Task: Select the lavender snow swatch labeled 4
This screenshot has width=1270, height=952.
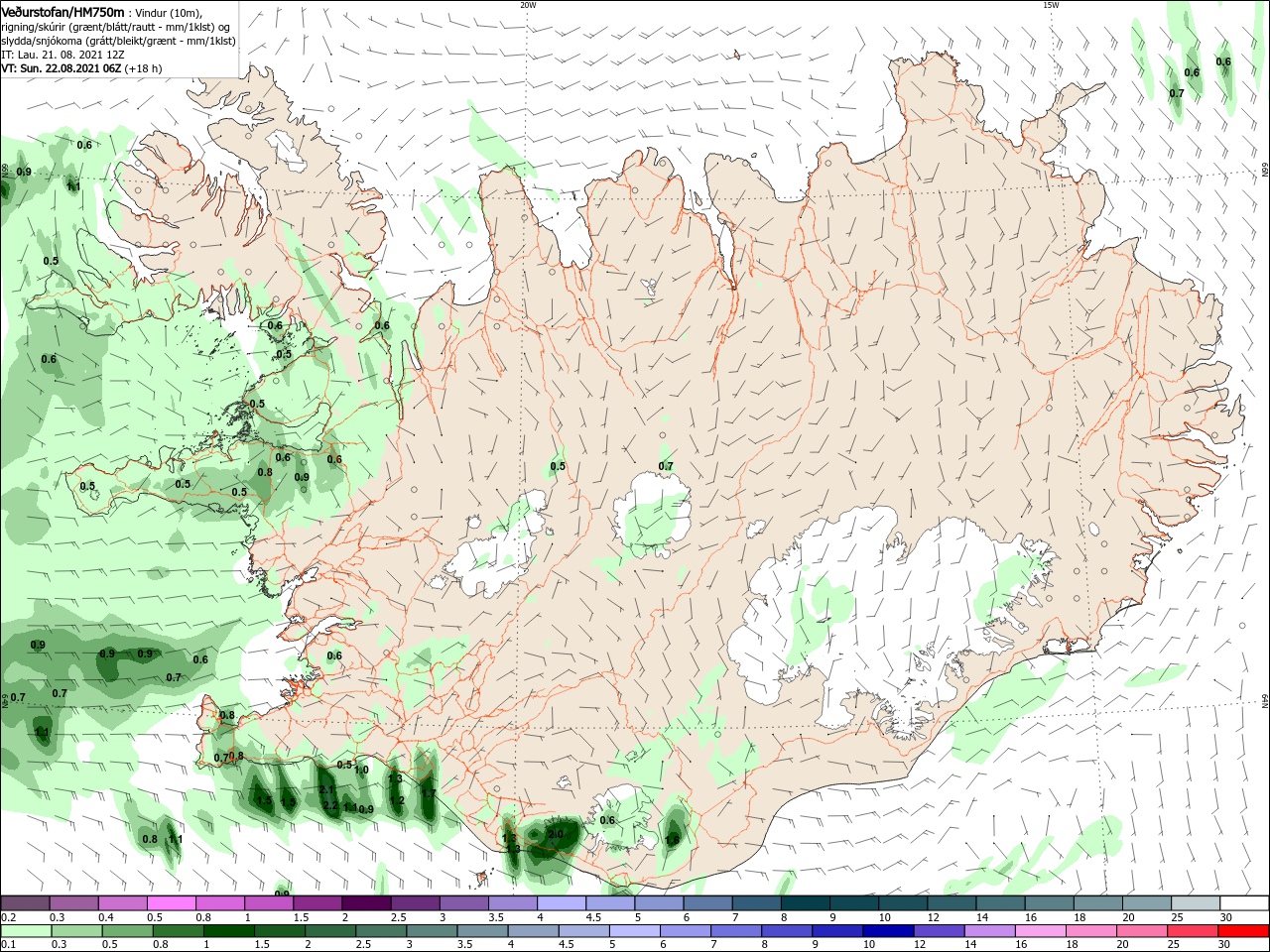Action: click(562, 902)
